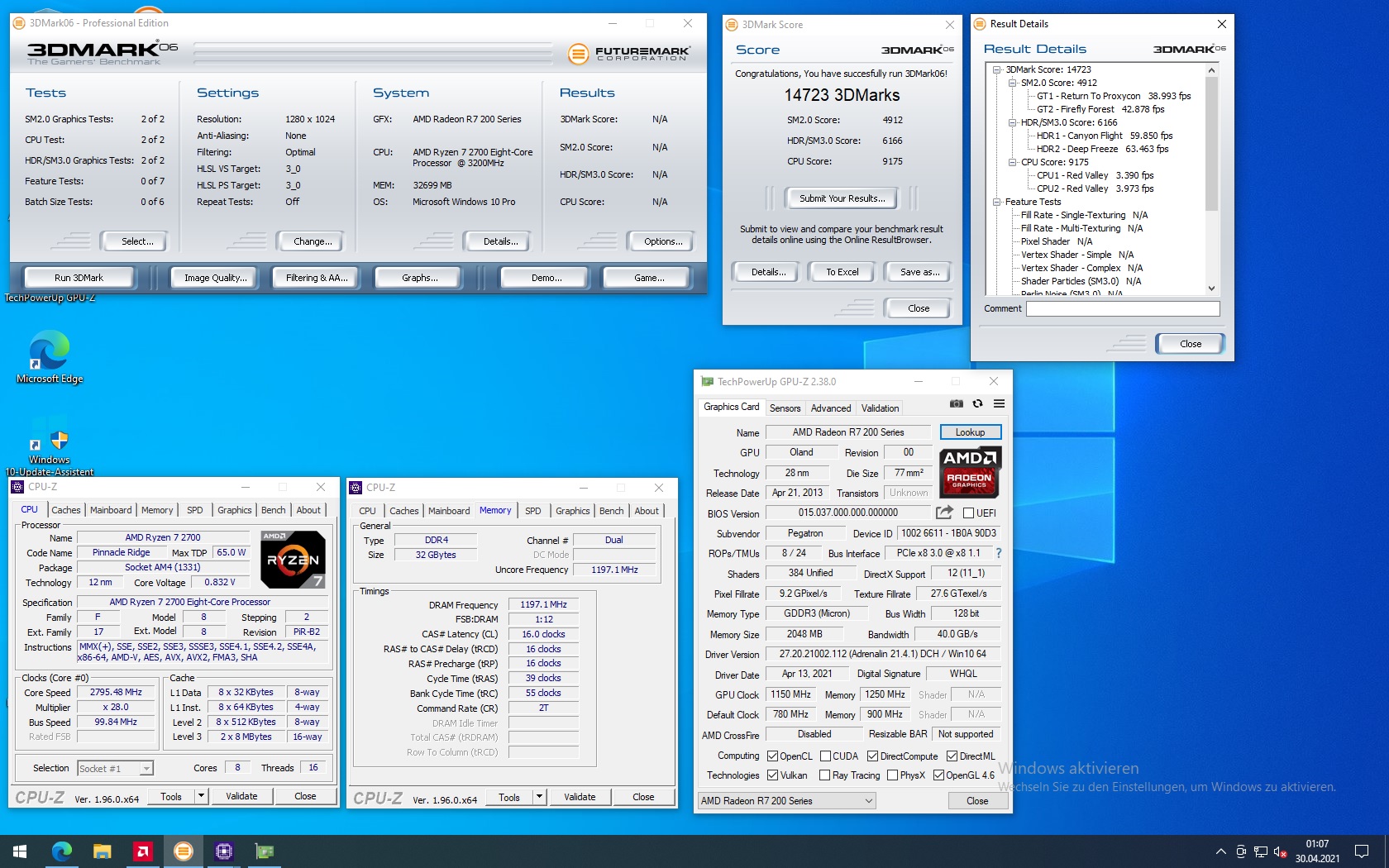This screenshot has width=1389, height=868.
Task: Click the Run 3DMark button
Action: click(79, 278)
